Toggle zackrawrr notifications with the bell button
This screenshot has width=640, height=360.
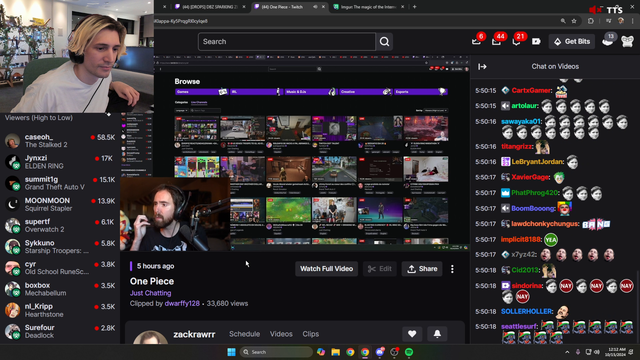[437, 334]
